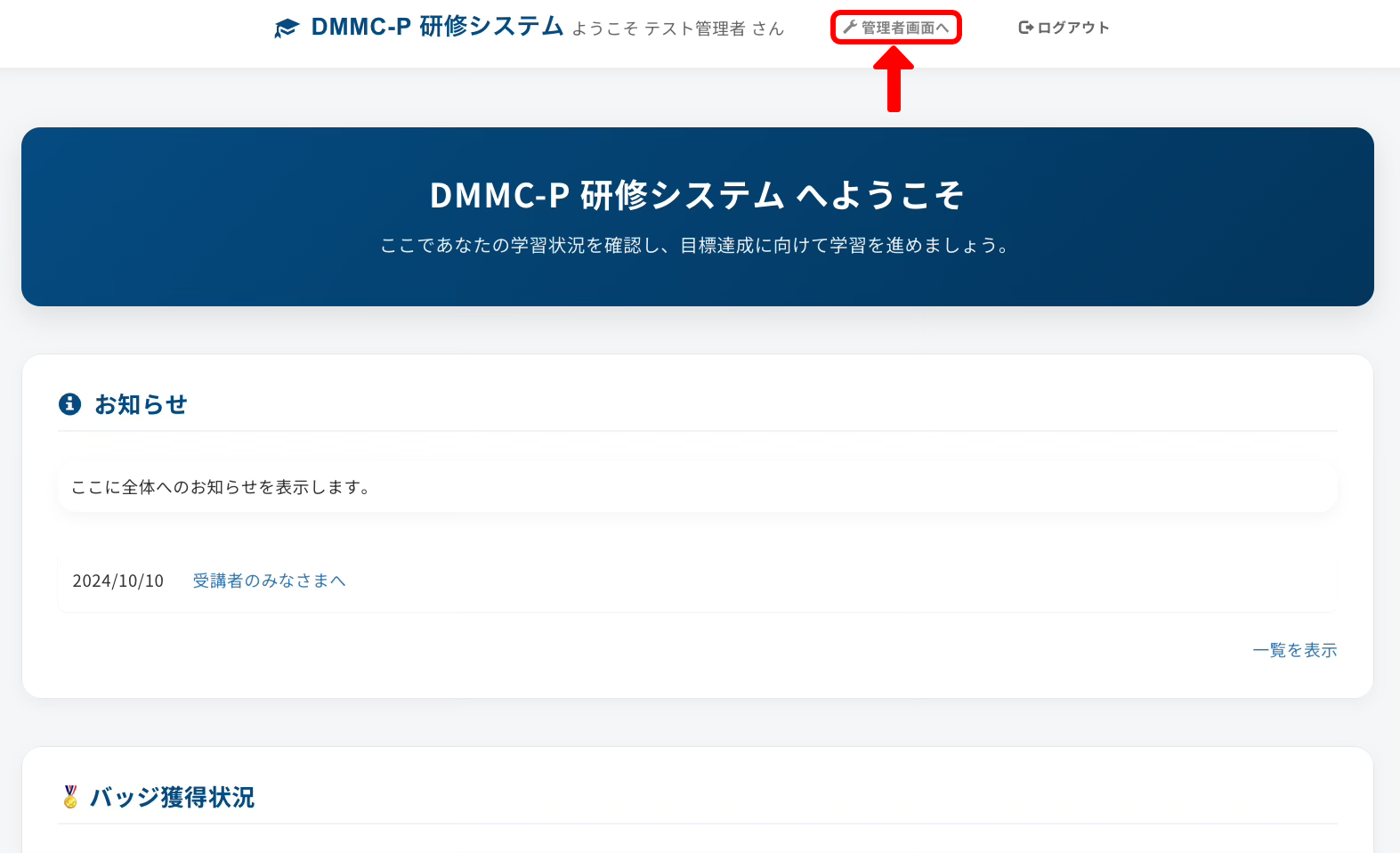The height and width of the screenshot is (853, 1400).
Task: Click the お知らせ section heading
Action: click(x=141, y=404)
